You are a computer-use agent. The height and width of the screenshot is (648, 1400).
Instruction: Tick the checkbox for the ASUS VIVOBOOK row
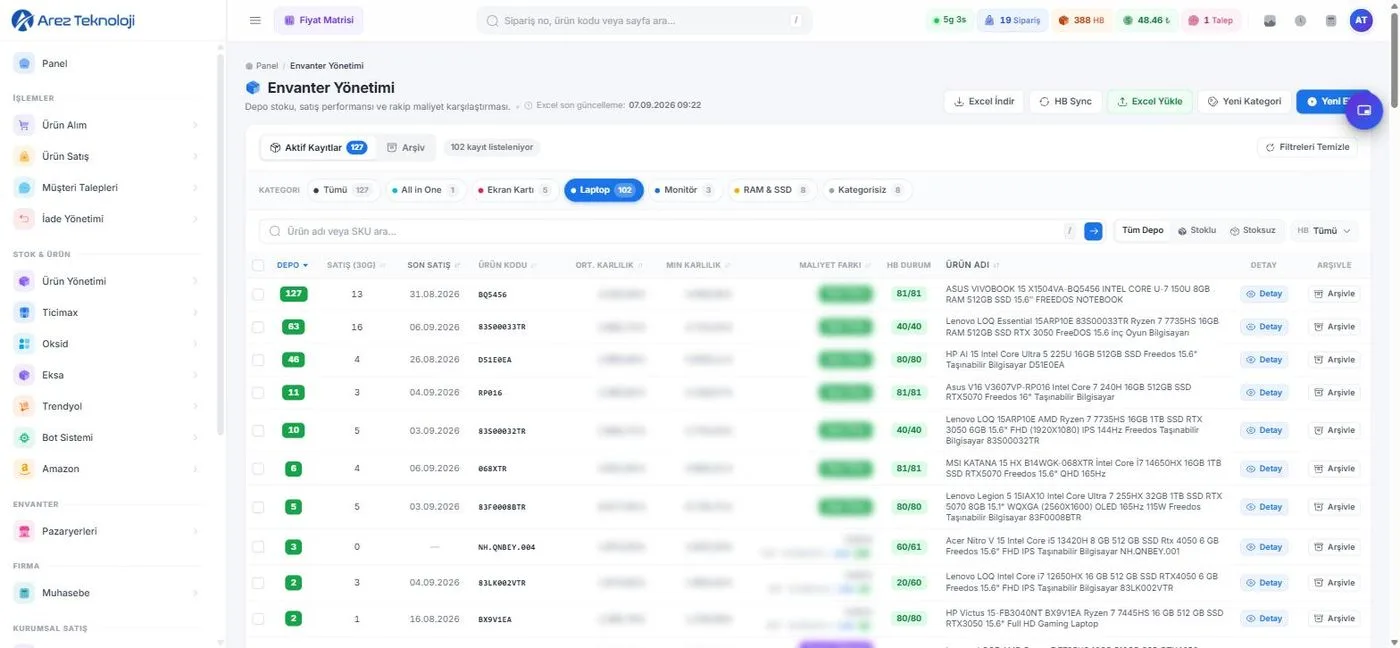click(258, 295)
